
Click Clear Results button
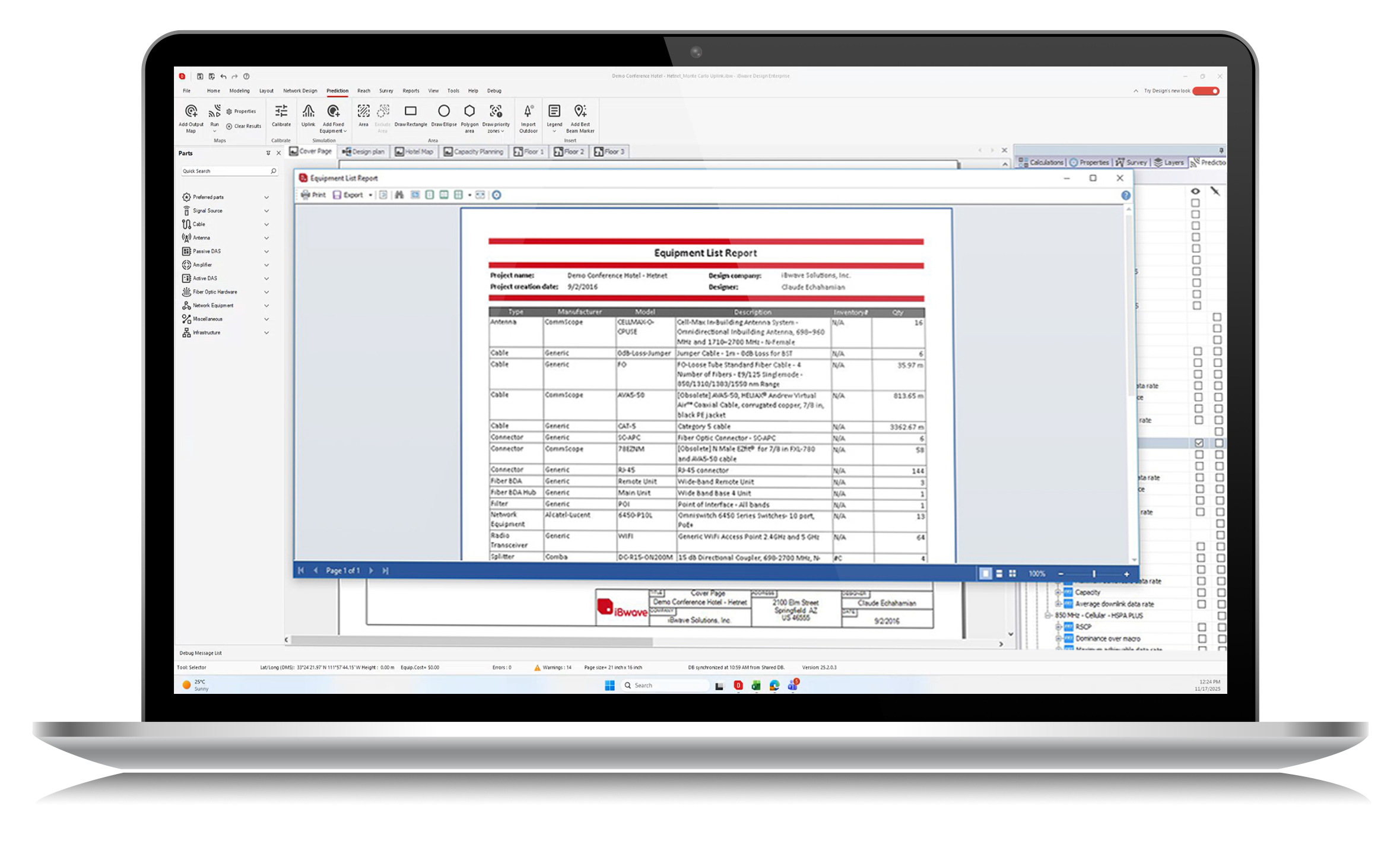tap(244, 126)
